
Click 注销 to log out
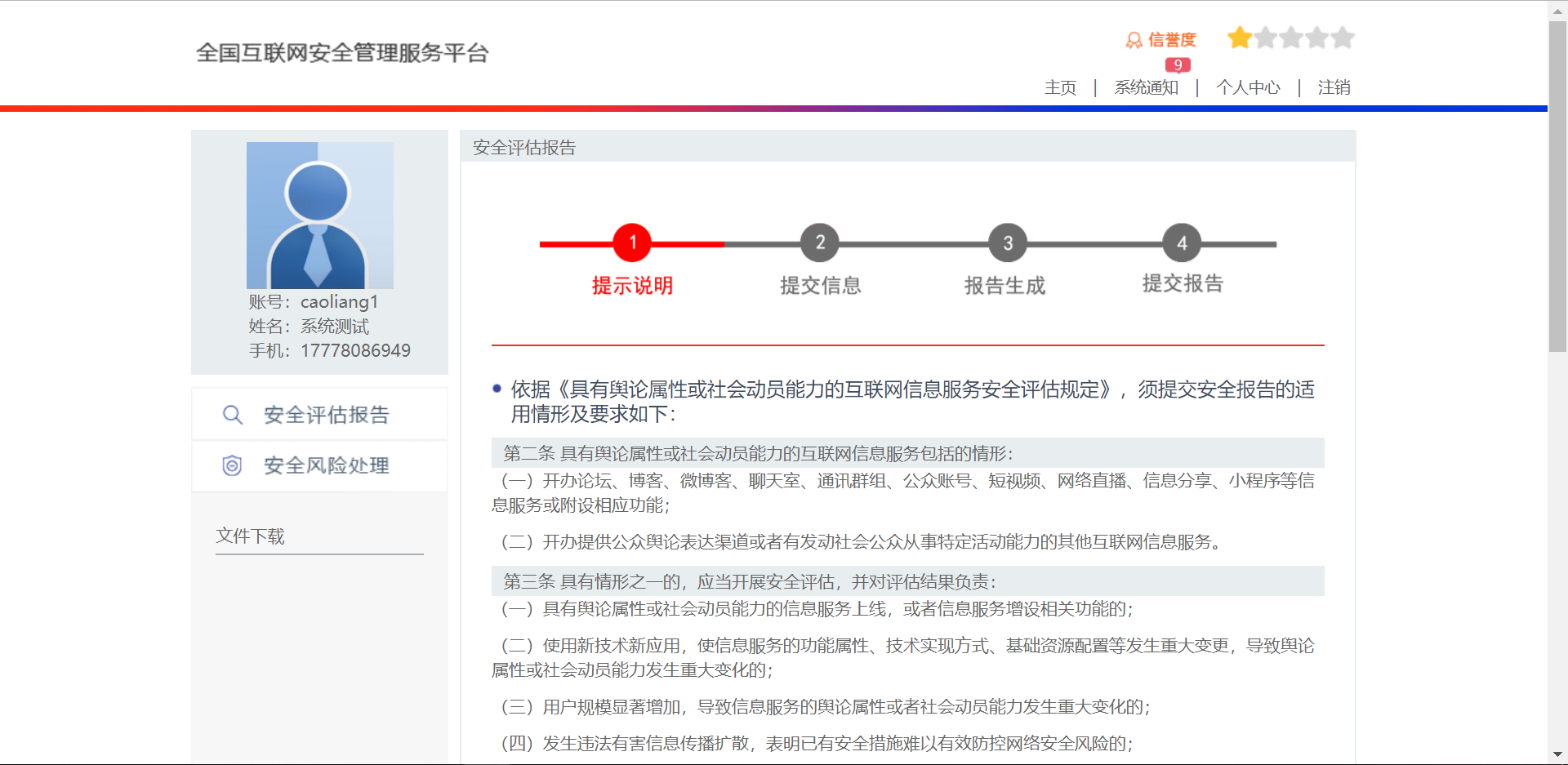click(1334, 87)
